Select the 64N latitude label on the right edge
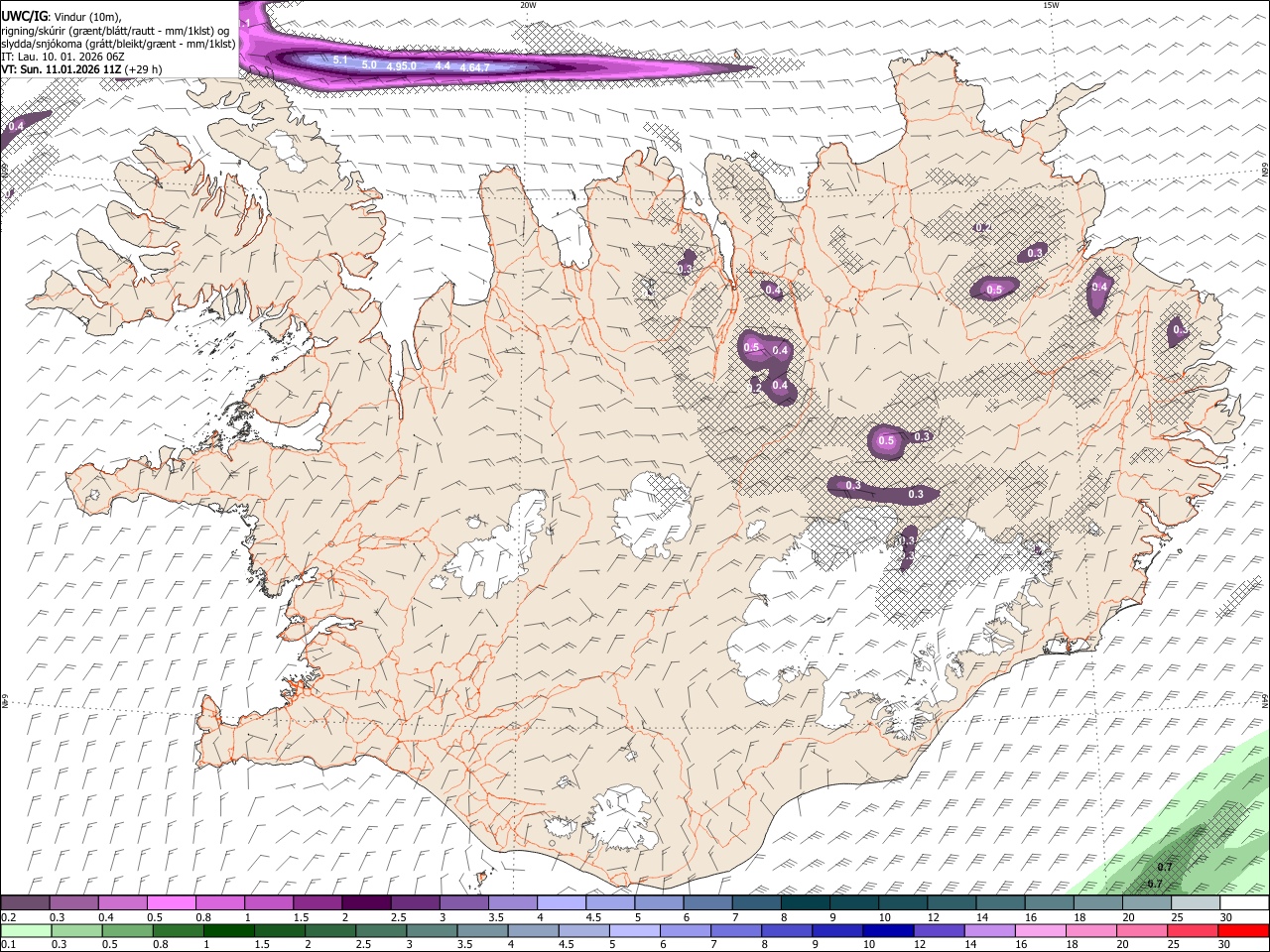1270x952 pixels. click(x=1265, y=700)
